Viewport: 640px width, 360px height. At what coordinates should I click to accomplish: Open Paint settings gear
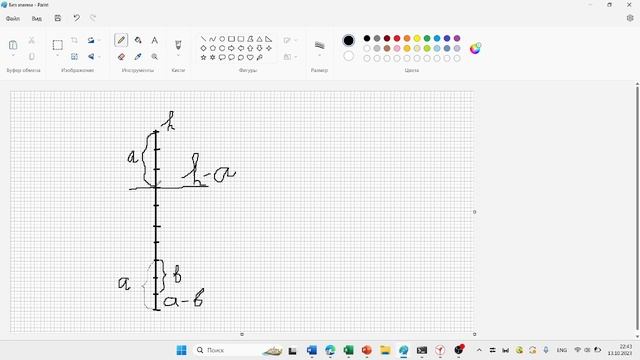(630, 18)
